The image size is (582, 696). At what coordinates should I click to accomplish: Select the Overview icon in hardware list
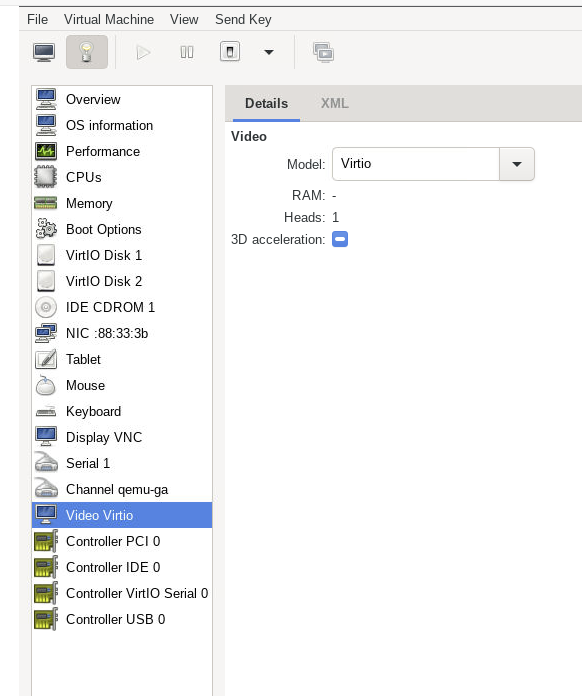click(46, 99)
